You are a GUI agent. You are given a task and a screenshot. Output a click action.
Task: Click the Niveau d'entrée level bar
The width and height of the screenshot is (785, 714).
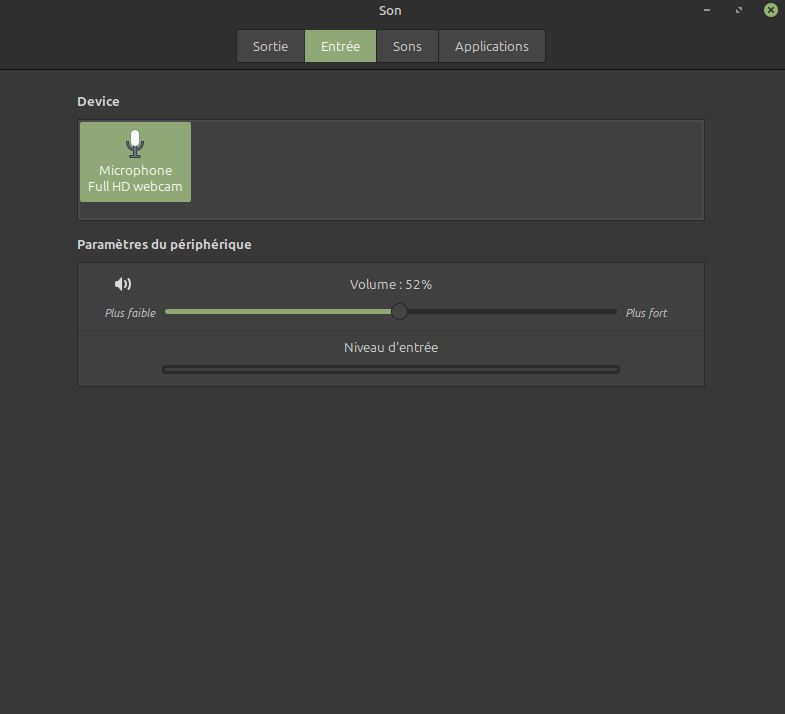(391, 370)
